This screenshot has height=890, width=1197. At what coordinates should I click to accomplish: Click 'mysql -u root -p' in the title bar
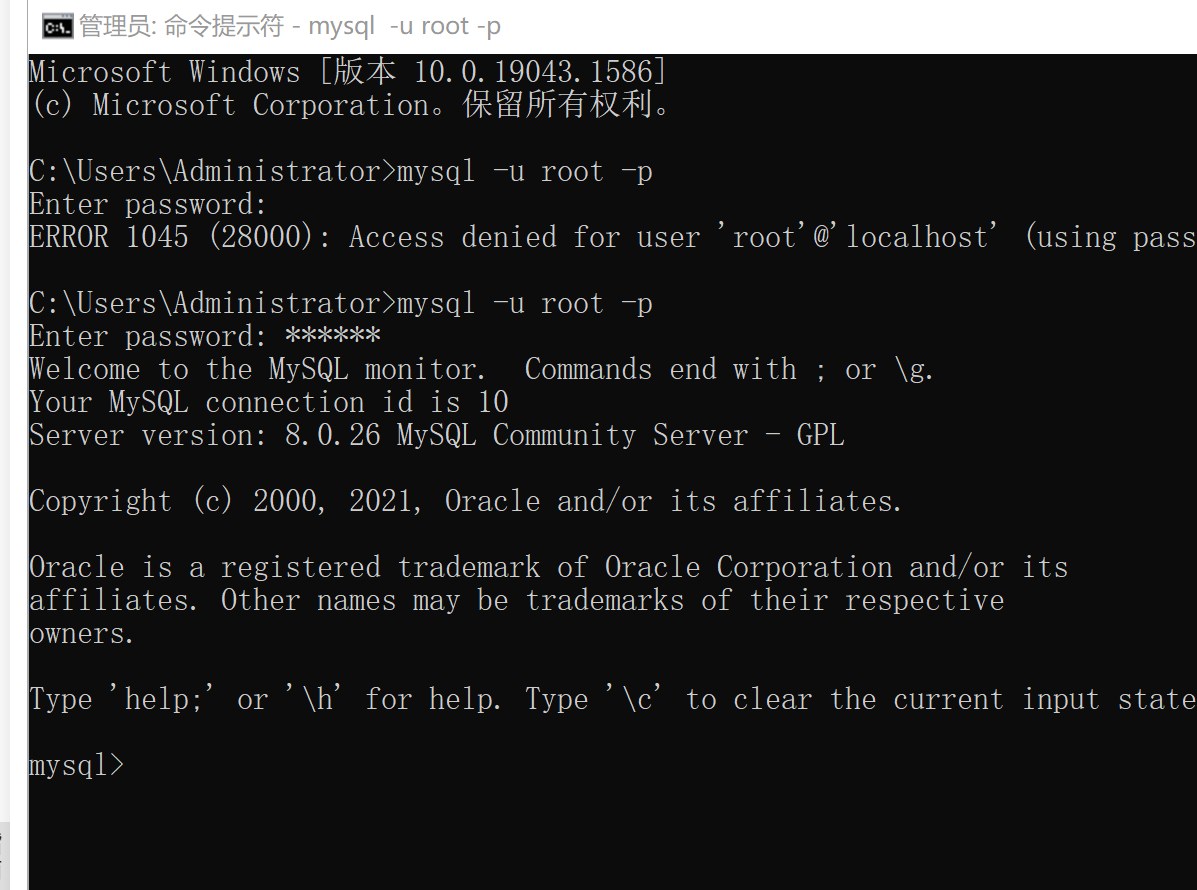(x=404, y=27)
